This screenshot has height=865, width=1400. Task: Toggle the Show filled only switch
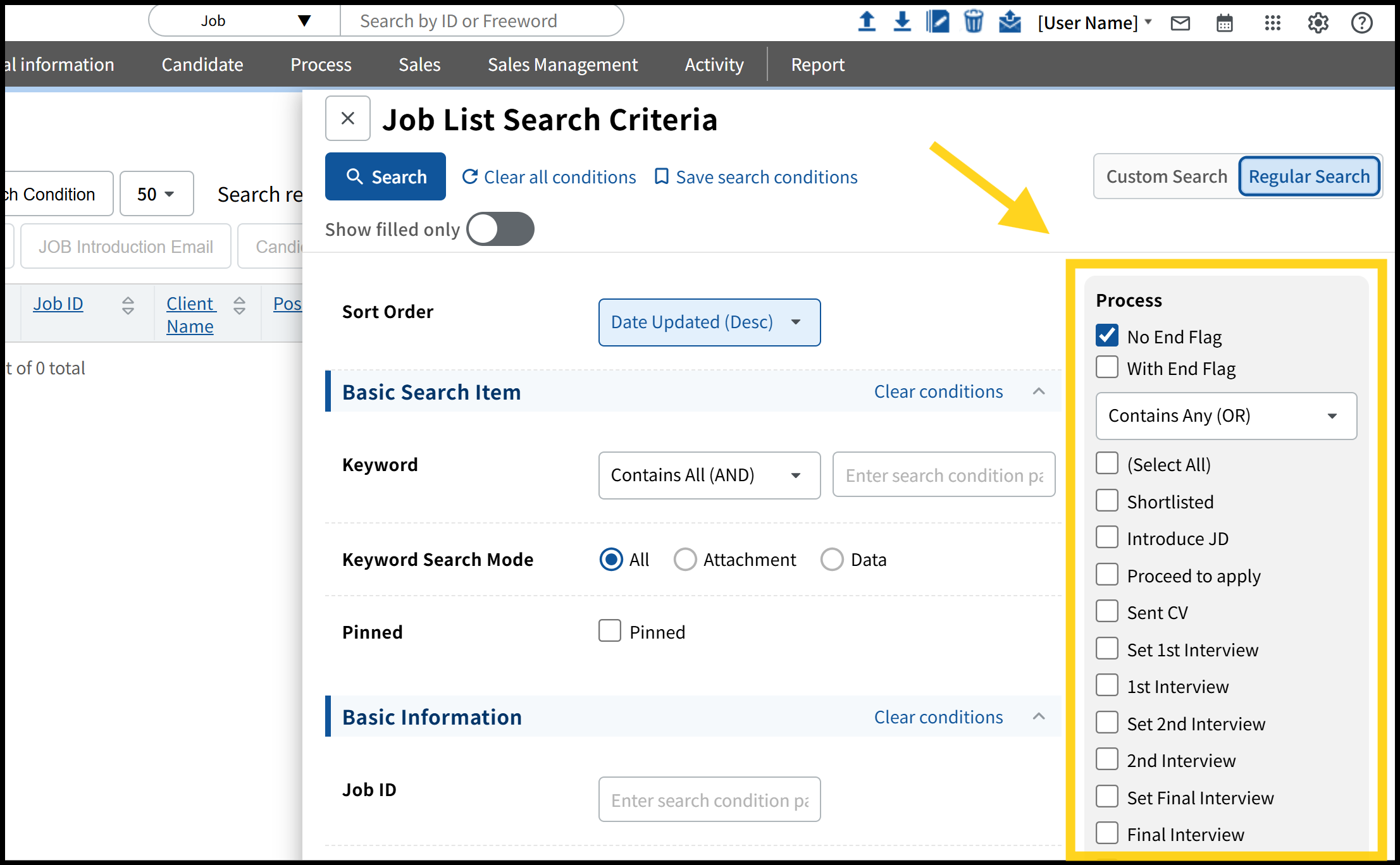point(500,229)
